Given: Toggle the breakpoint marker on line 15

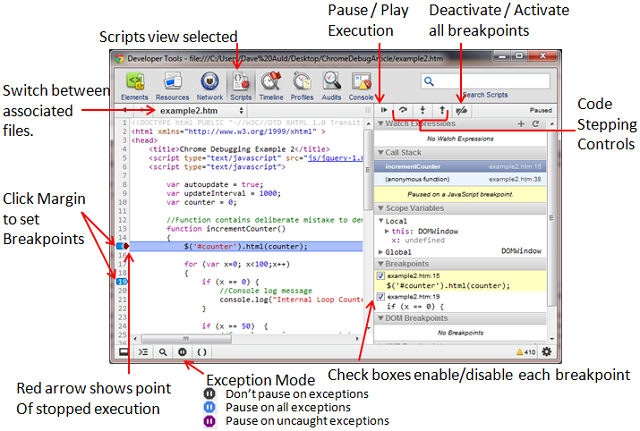Looking at the screenshot, I should point(122,246).
